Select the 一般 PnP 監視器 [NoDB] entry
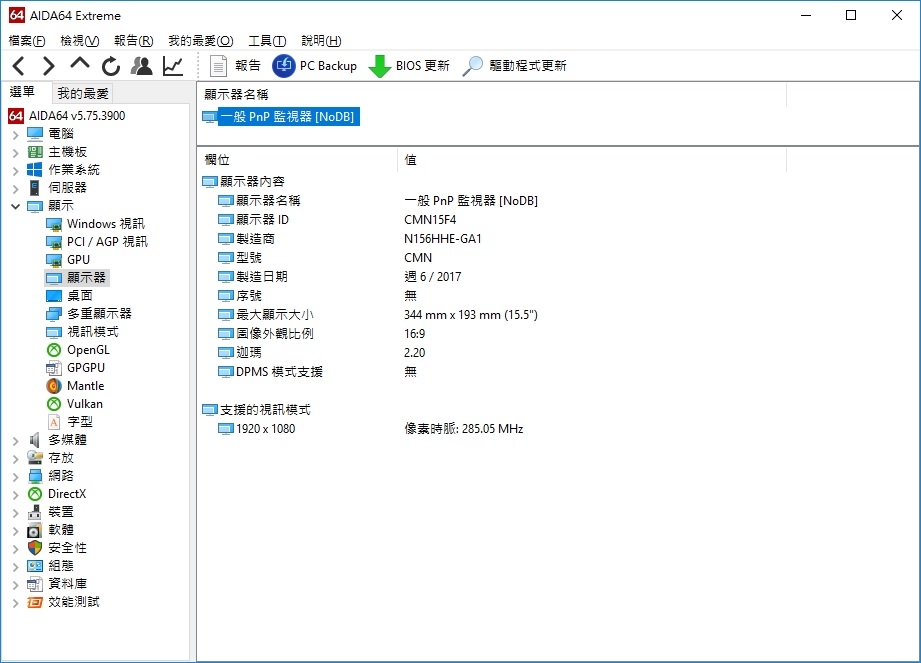This screenshot has width=921, height=663. click(x=280, y=116)
